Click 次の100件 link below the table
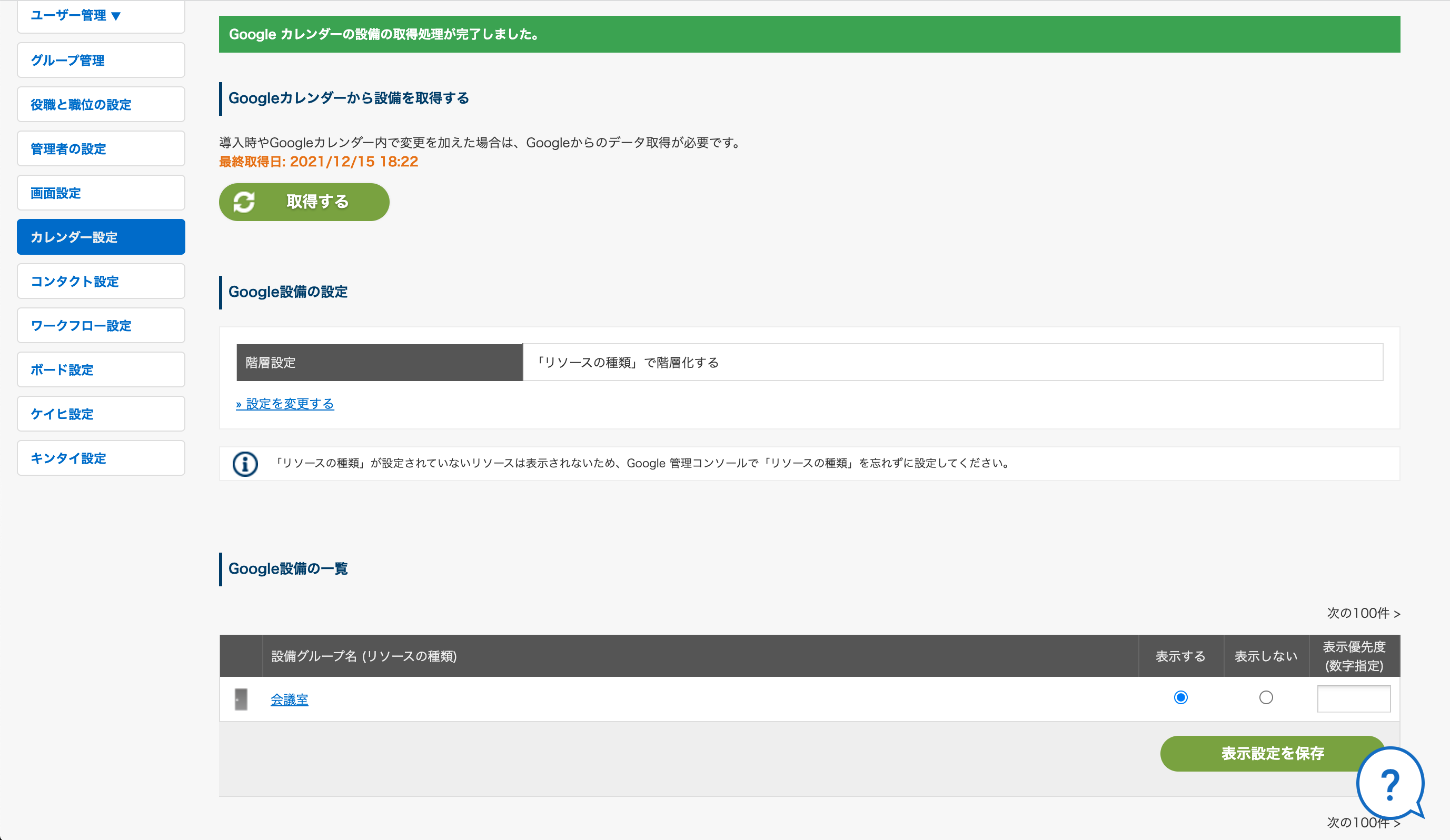Image resolution: width=1450 pixels, height=840 pixels. click(x=1364, y=823)
